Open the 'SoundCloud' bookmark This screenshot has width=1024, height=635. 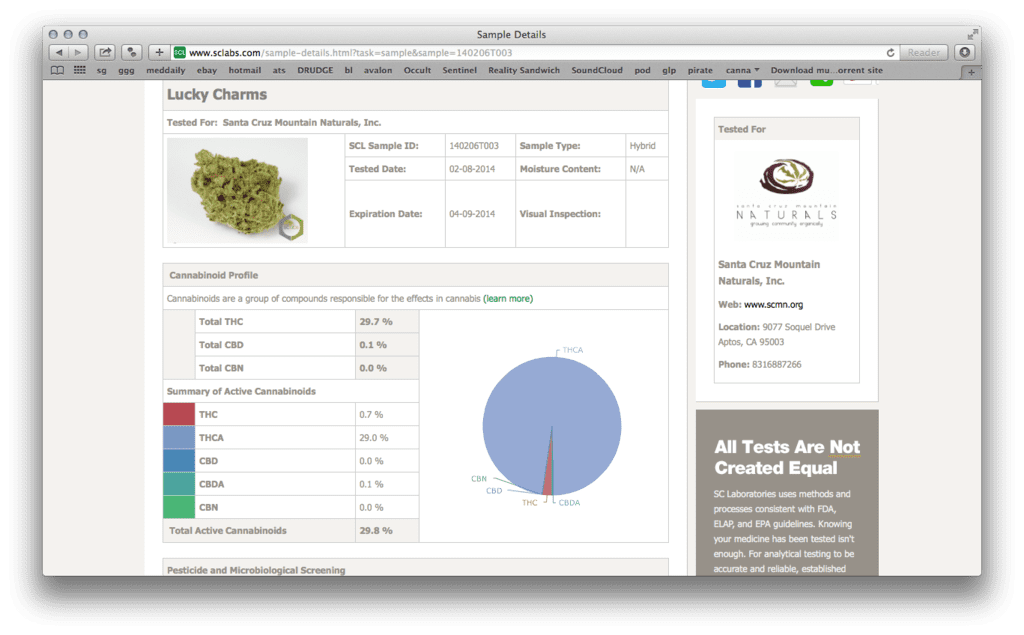click(597, 71)
